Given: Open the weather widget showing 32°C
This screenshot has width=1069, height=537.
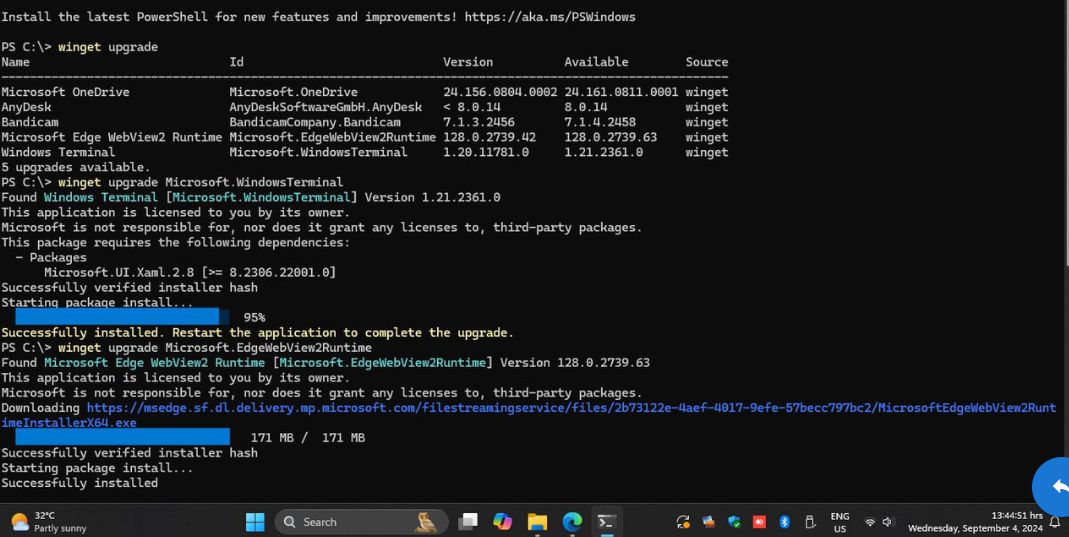Looking at the screenshot, I should pos(49,522).
